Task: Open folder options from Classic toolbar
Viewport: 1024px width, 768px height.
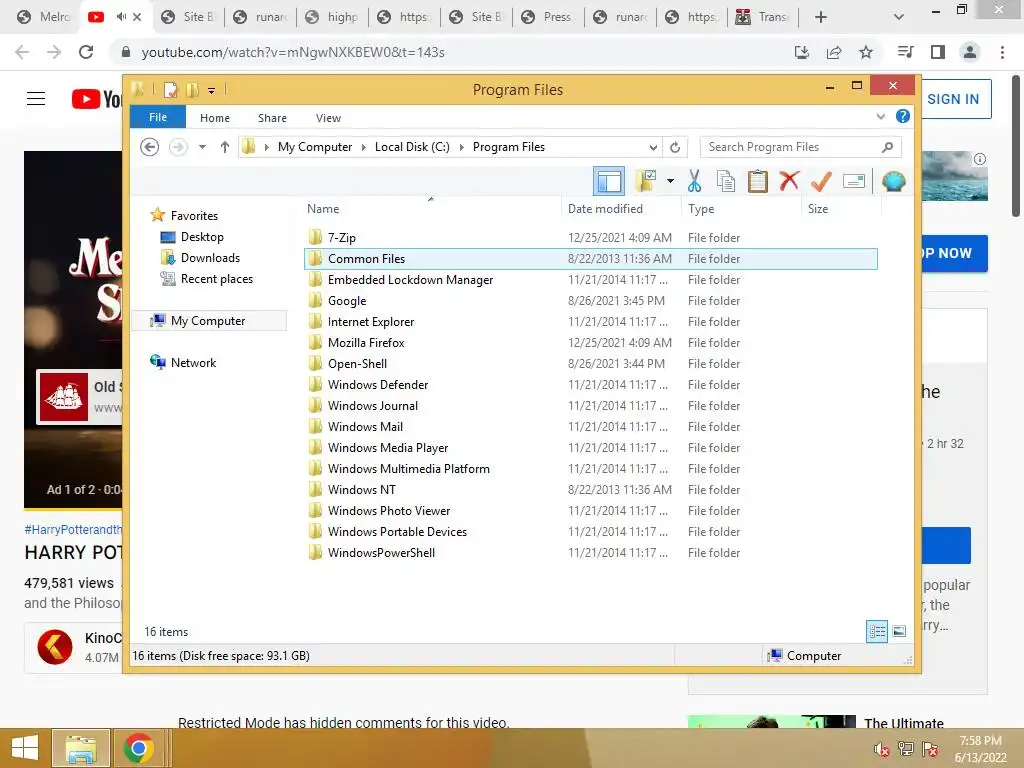Action: click(646, 181)
